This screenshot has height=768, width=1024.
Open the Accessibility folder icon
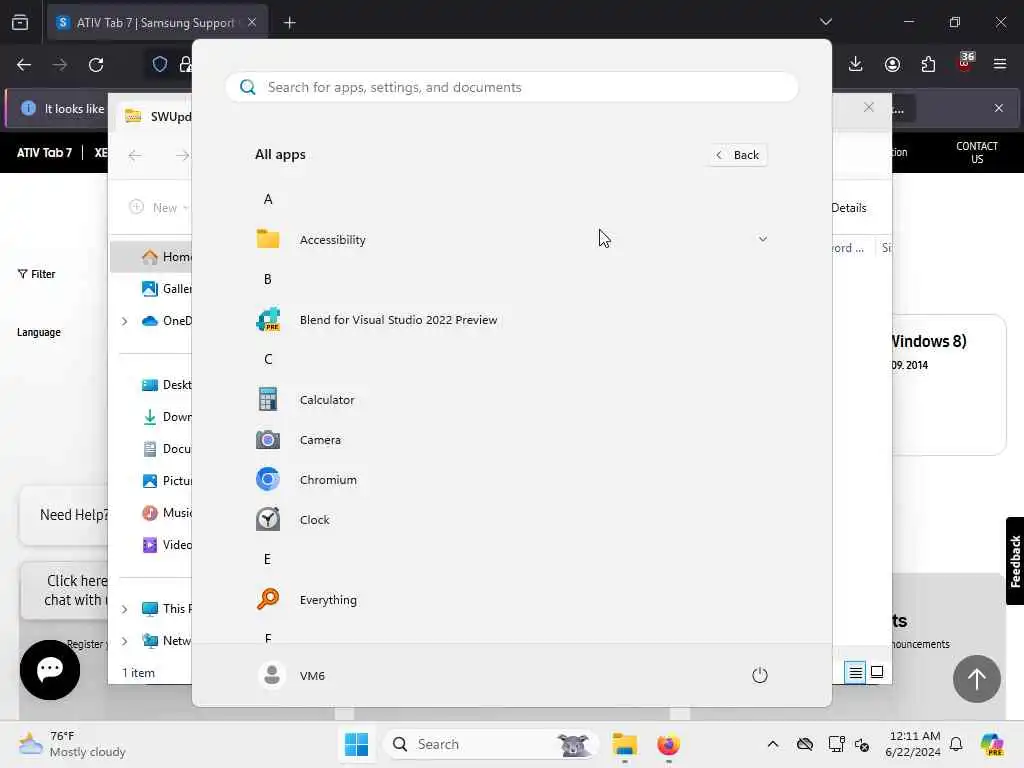click(268, 239)
